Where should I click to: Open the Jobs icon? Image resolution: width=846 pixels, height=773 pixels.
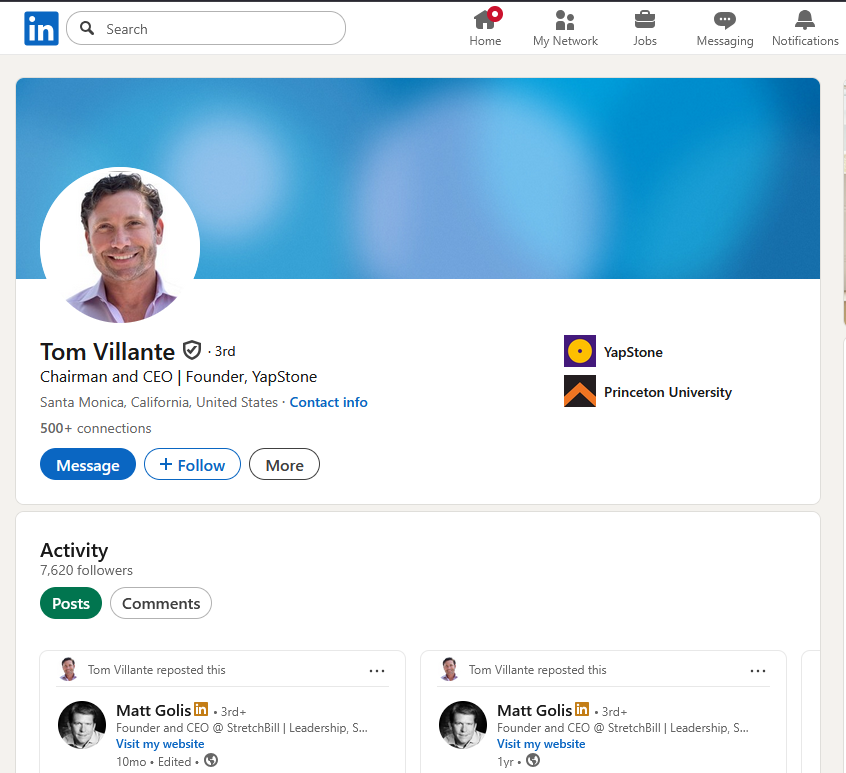tap(644, 27)
